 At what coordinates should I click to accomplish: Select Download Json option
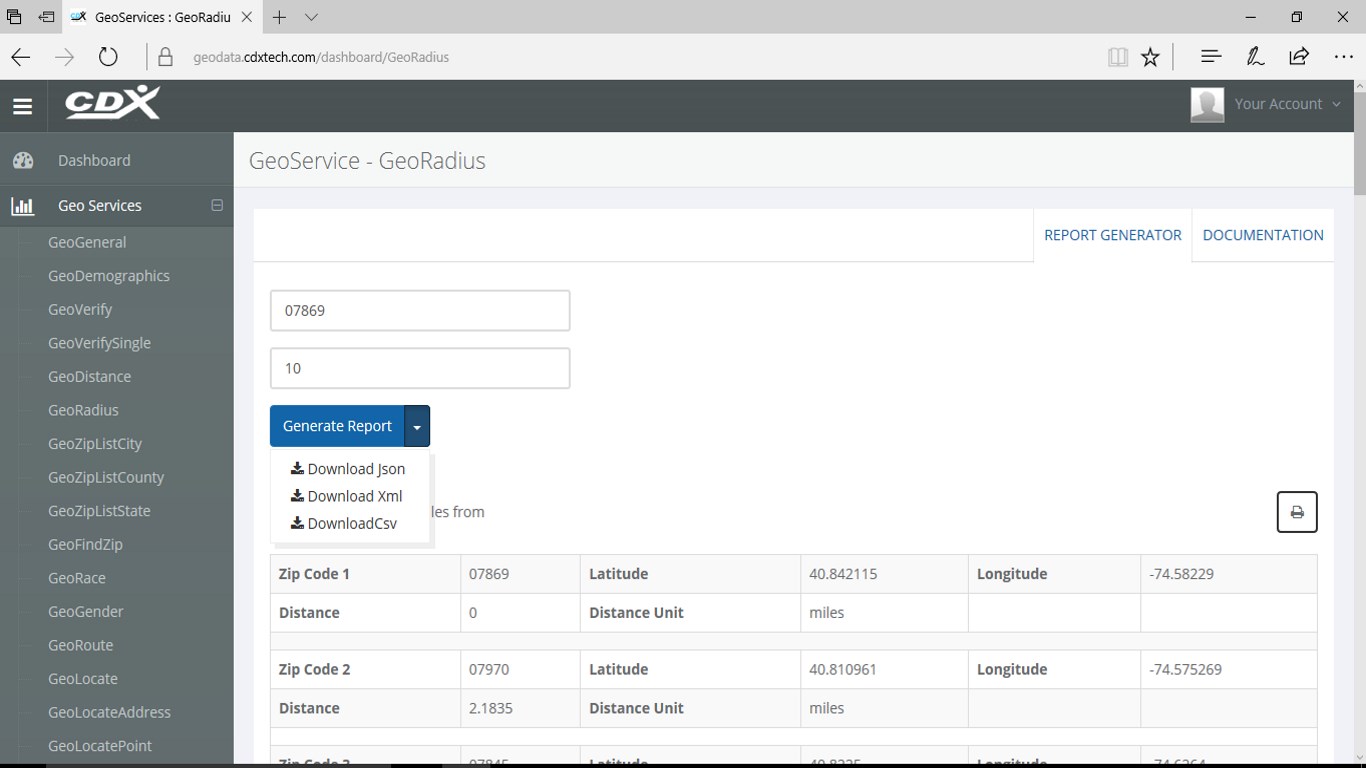[x=348, y=469]
